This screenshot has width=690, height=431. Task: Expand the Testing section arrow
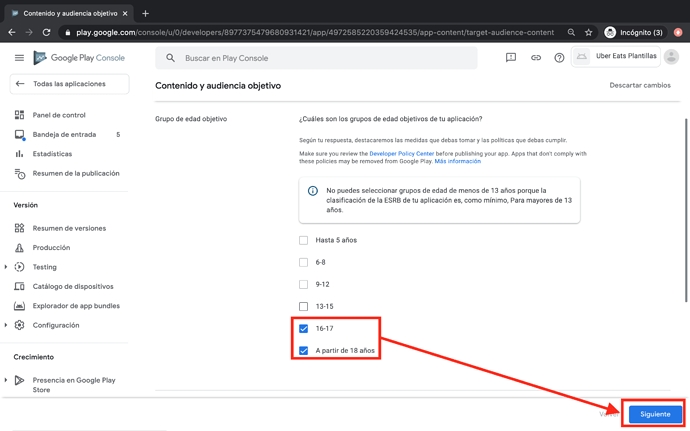[x=6, y=267]
